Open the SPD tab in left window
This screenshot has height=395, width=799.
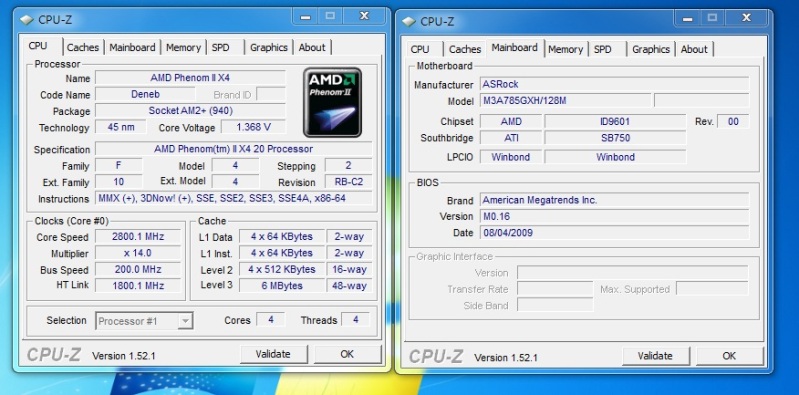coord(221,47)
